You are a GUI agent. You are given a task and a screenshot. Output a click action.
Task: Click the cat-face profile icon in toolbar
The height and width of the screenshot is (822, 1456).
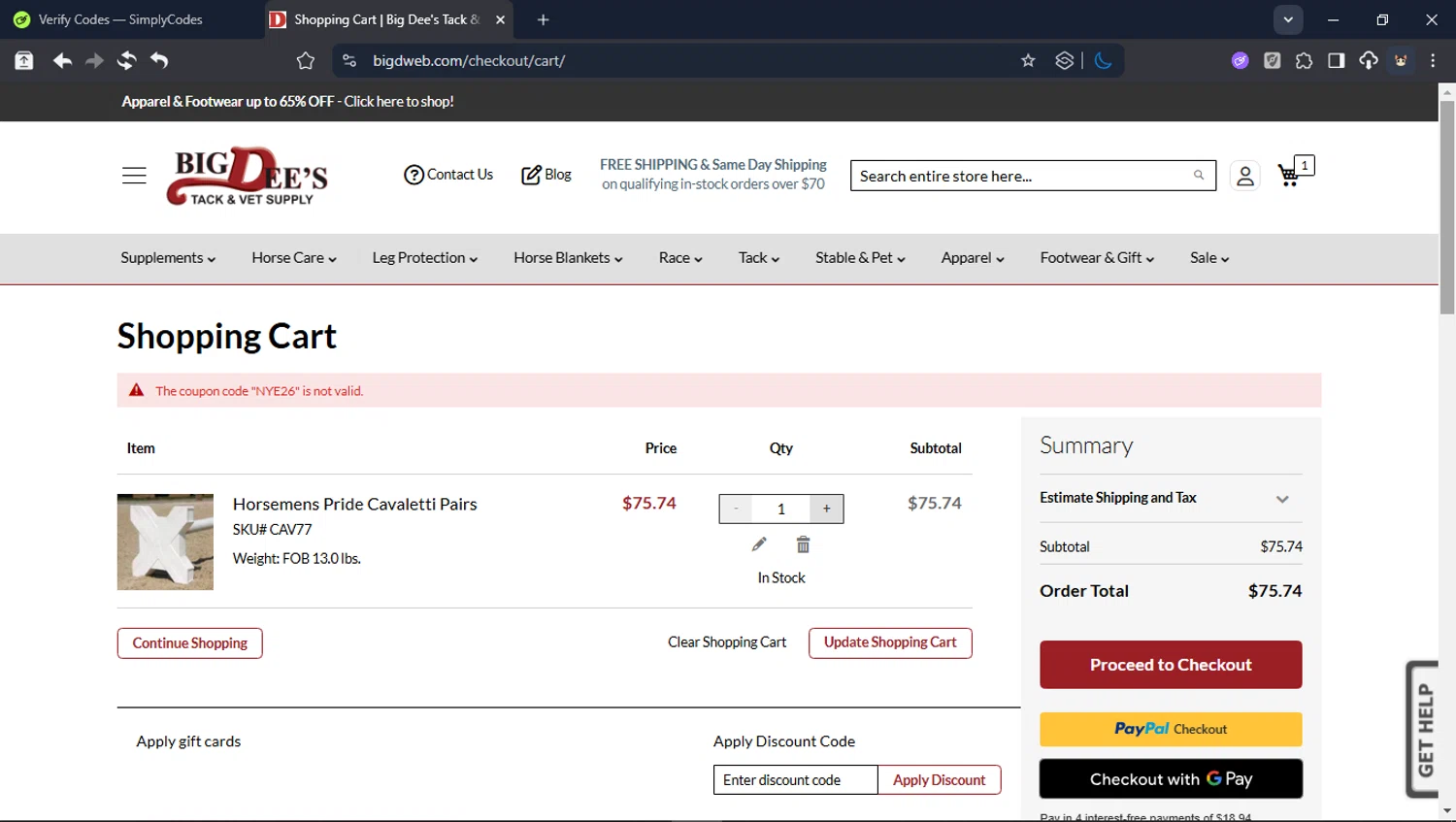1401,61
